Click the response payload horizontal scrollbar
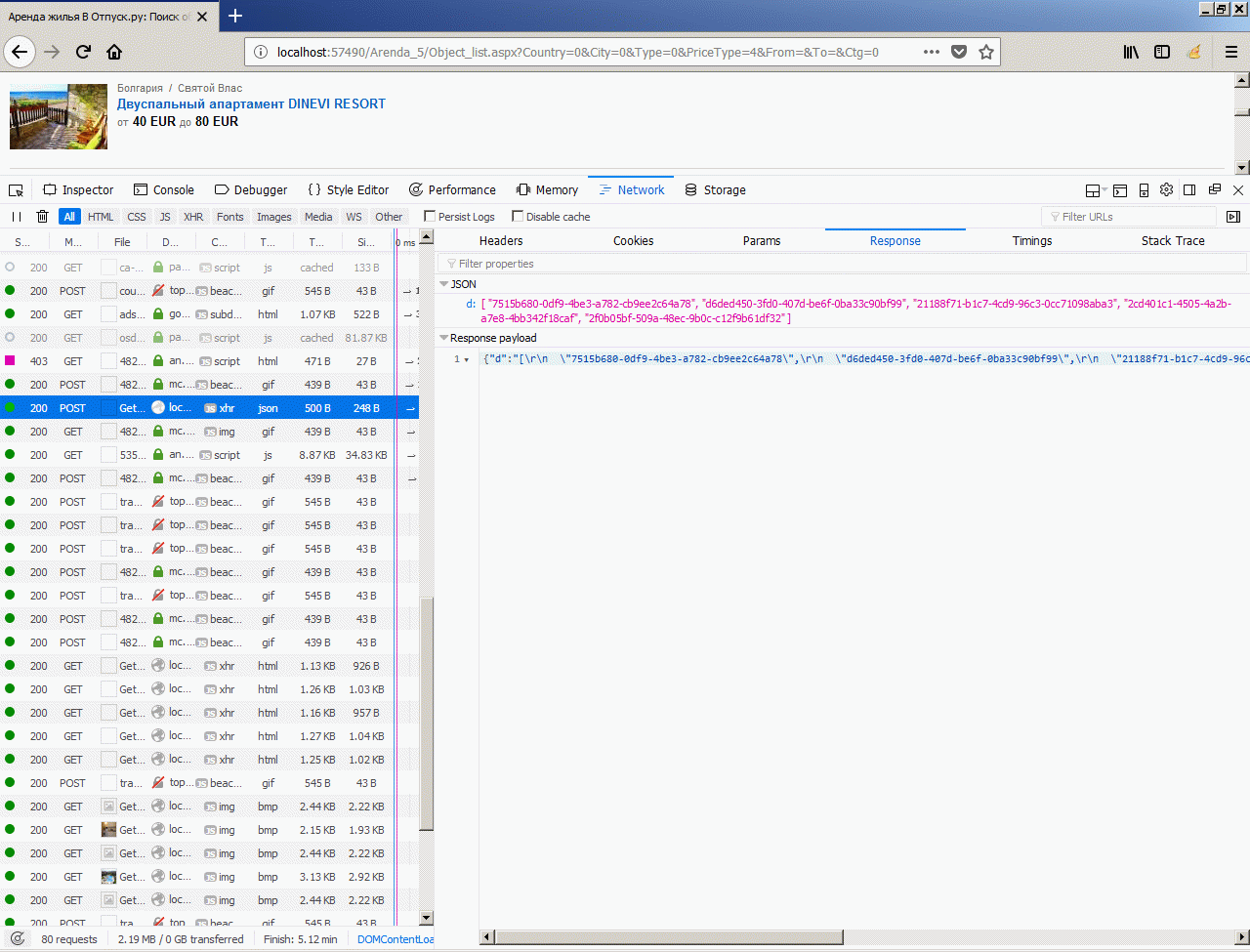This screenshot has height=952, width=1250. (669, 938)
